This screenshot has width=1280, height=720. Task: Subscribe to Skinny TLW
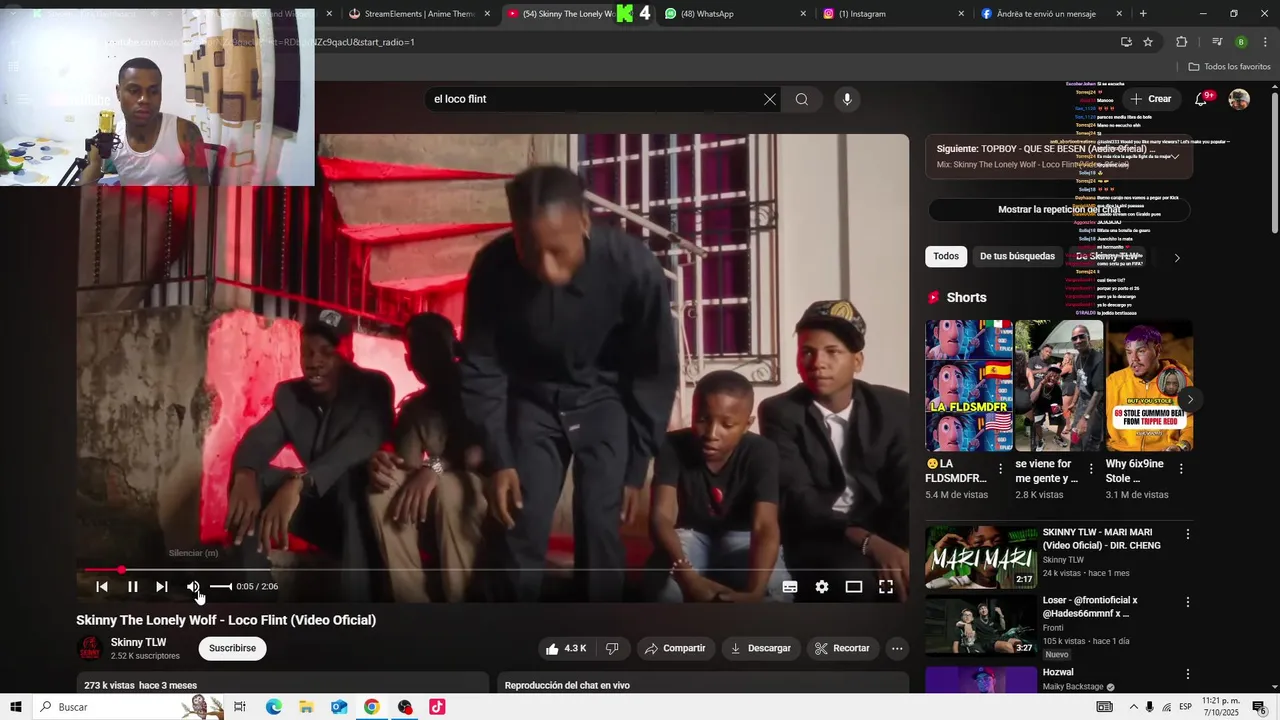233,648
